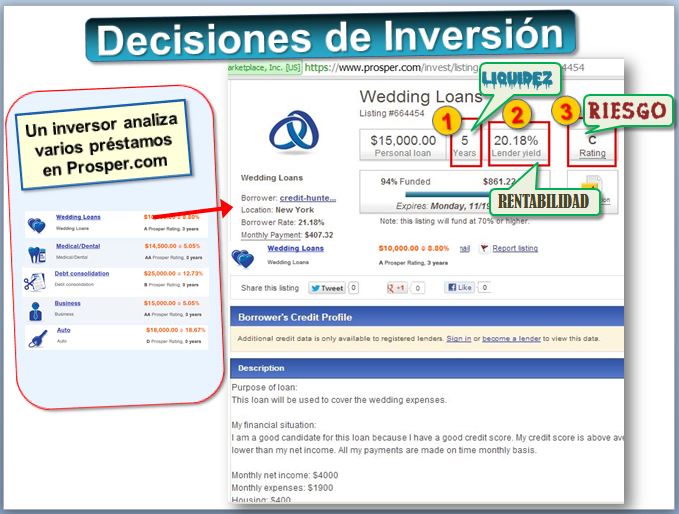Click the $18,000.00 18.67% Auto amount
The width and height of the screenshot is (679, 514).
click(x=175, y=330)
